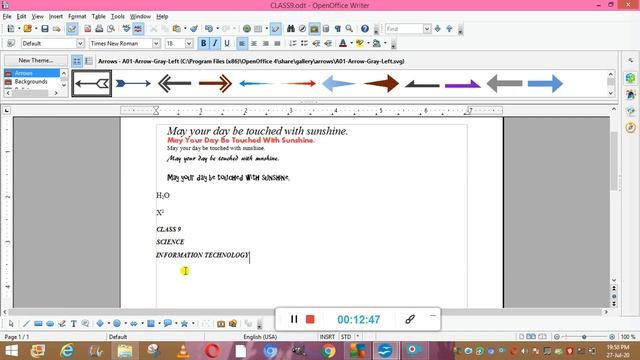Open the Print icon in toolbar
Viewport: 640px width, 360px height.
(99, 29)
